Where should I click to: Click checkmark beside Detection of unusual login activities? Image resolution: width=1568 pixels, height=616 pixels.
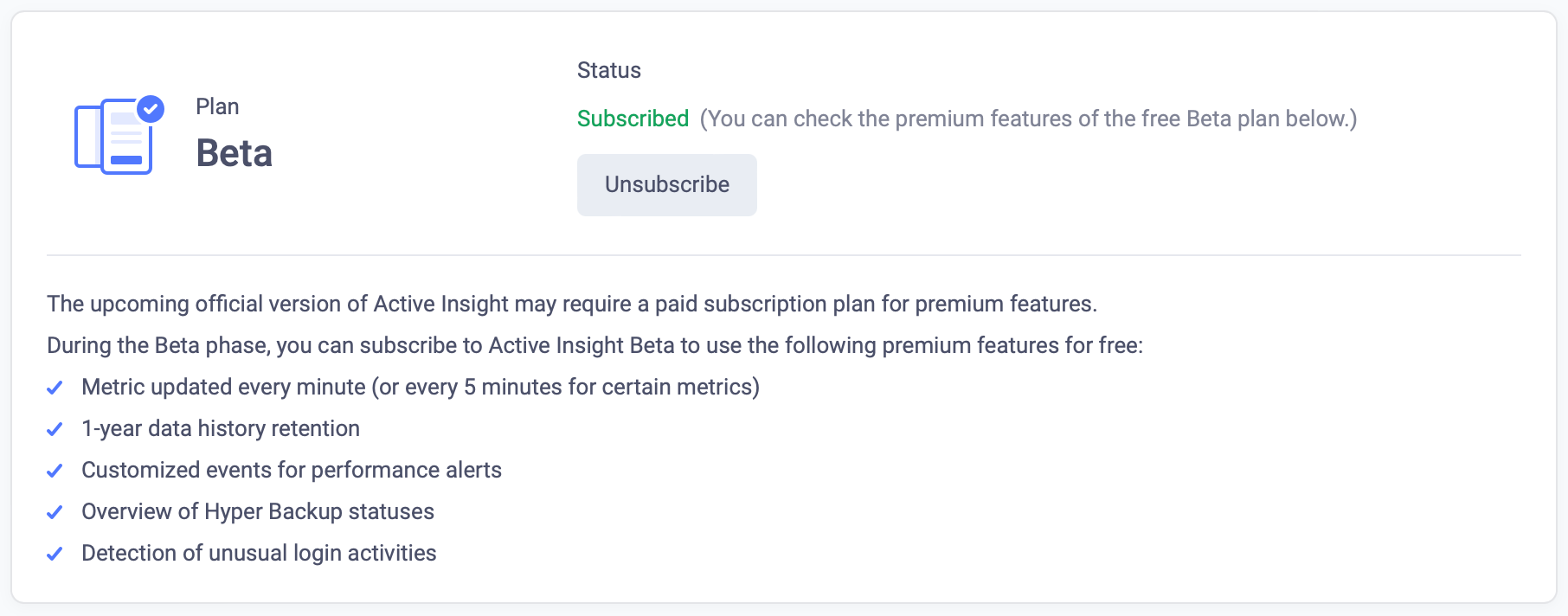55,554
